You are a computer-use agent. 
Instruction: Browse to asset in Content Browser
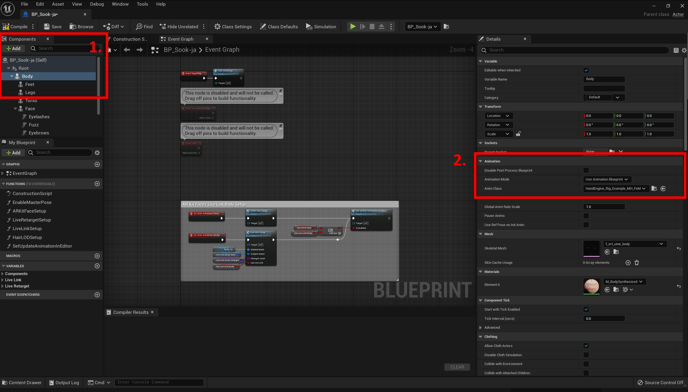coord(81,27)
